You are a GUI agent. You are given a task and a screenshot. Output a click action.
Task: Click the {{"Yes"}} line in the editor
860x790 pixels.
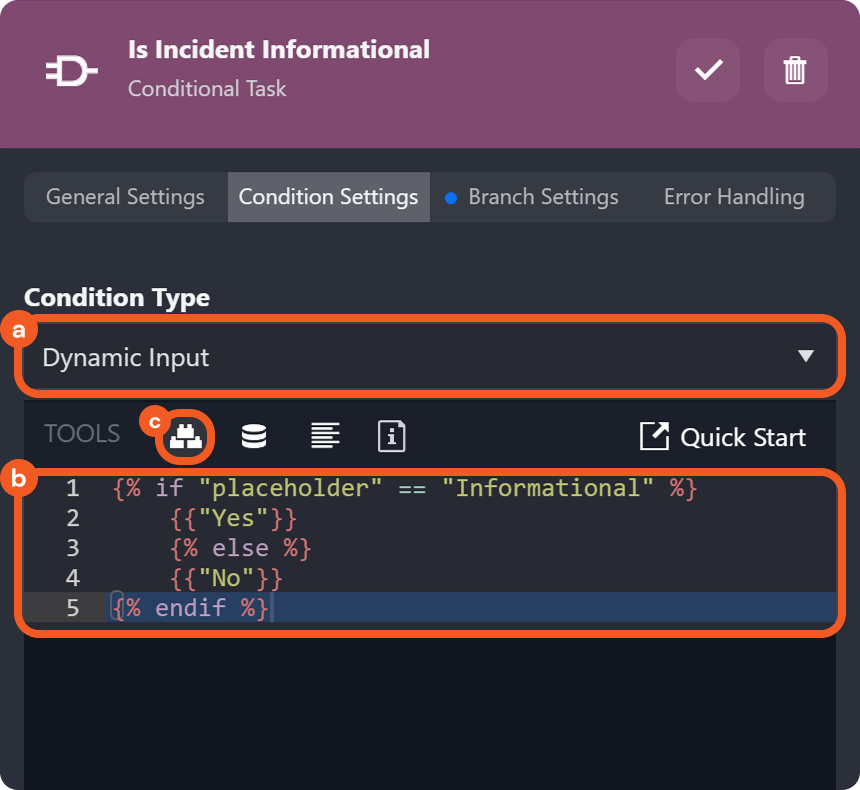tap(233, 518)
